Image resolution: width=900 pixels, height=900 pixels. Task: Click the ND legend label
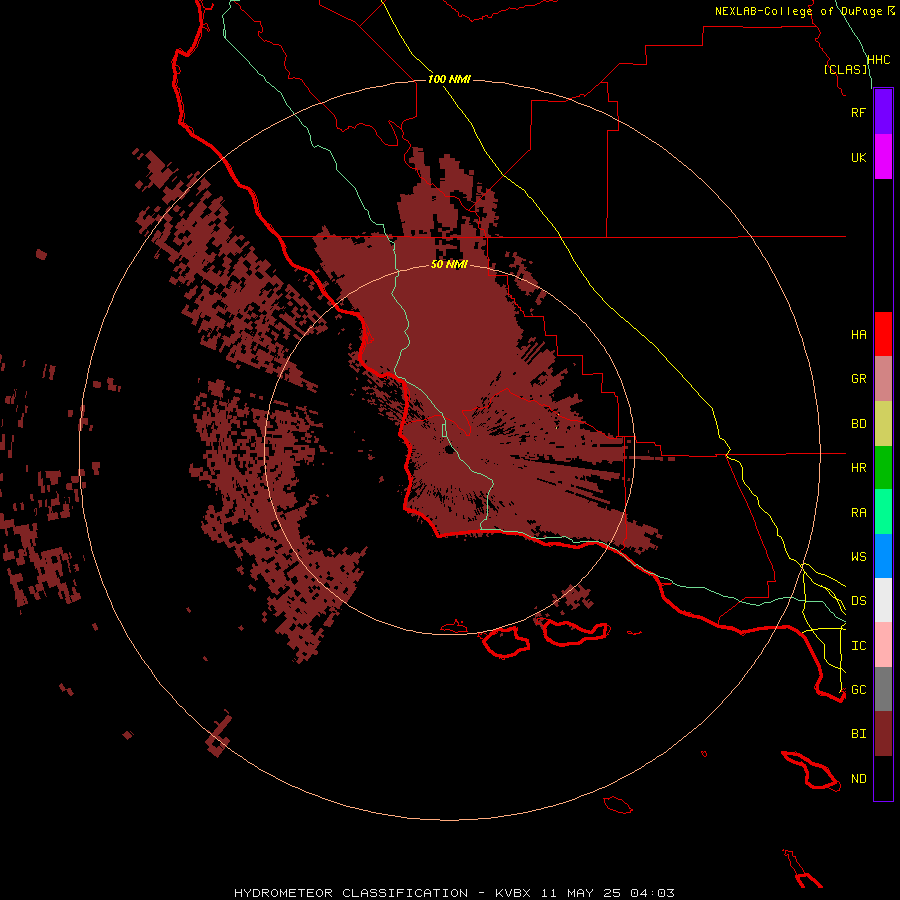(x=858, y=779)
